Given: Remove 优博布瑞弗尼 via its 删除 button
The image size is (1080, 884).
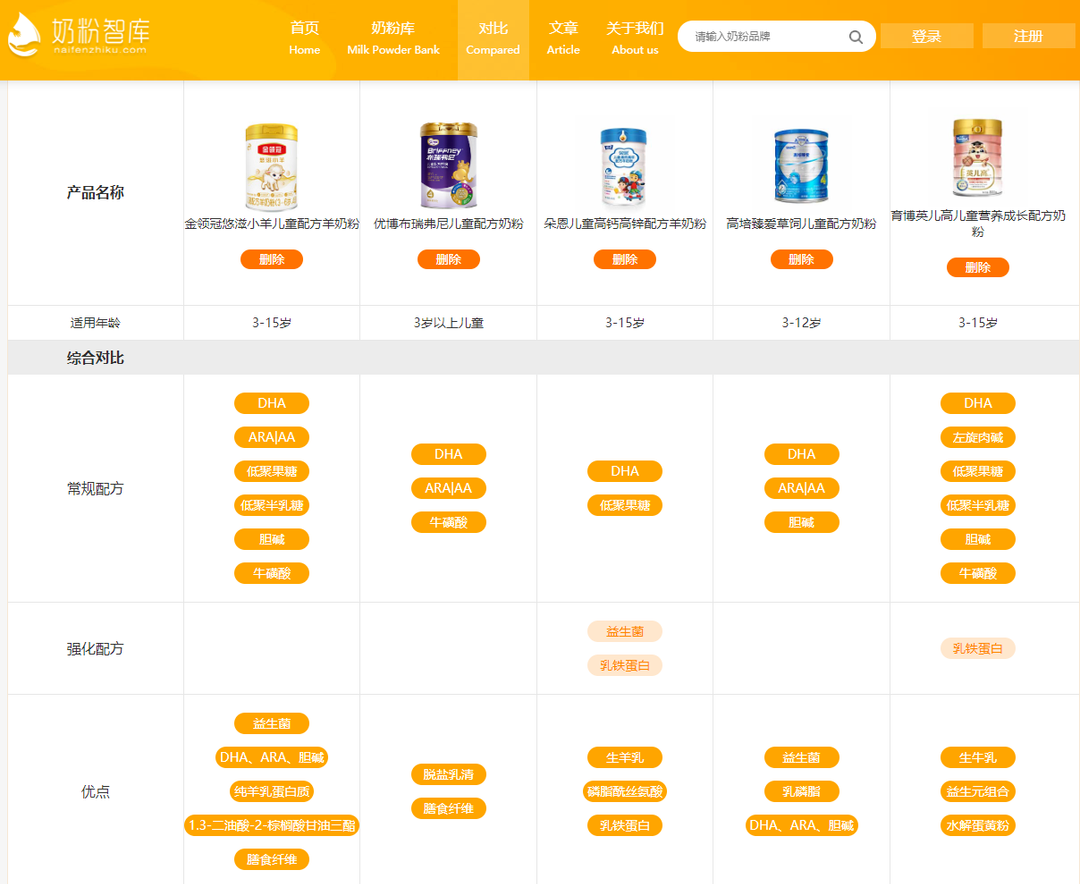Looking at the screenshot, I should click(448, 259).
